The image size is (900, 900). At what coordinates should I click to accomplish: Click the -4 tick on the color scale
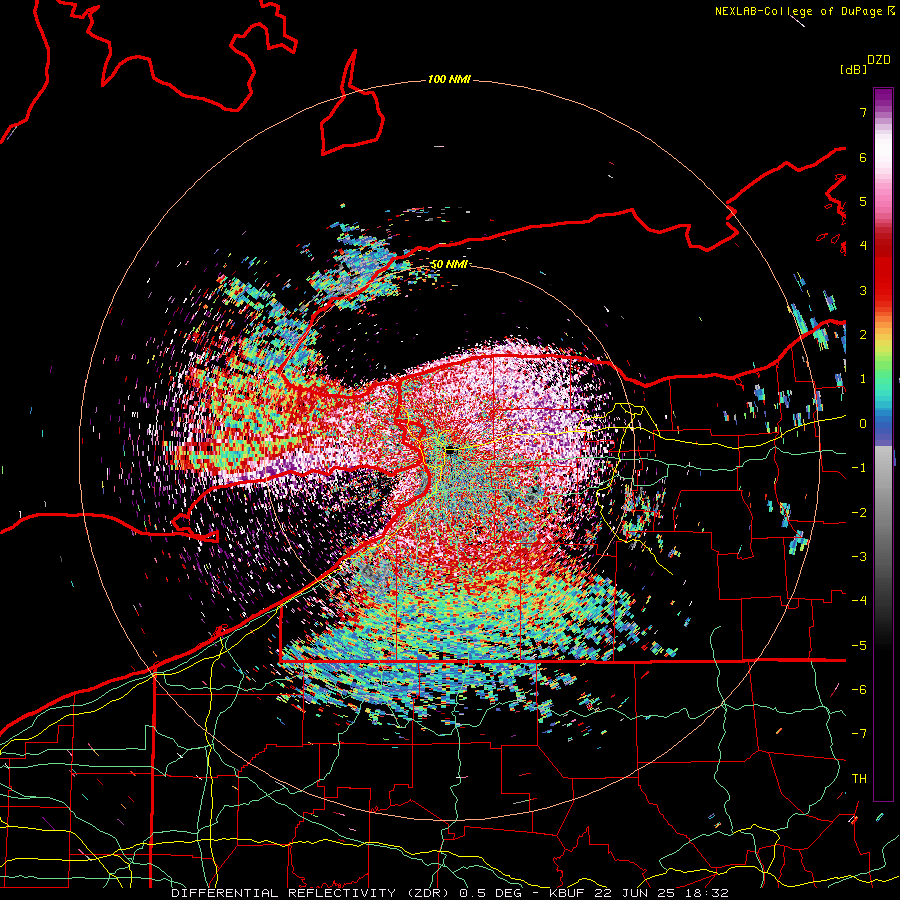pos(859,601)
